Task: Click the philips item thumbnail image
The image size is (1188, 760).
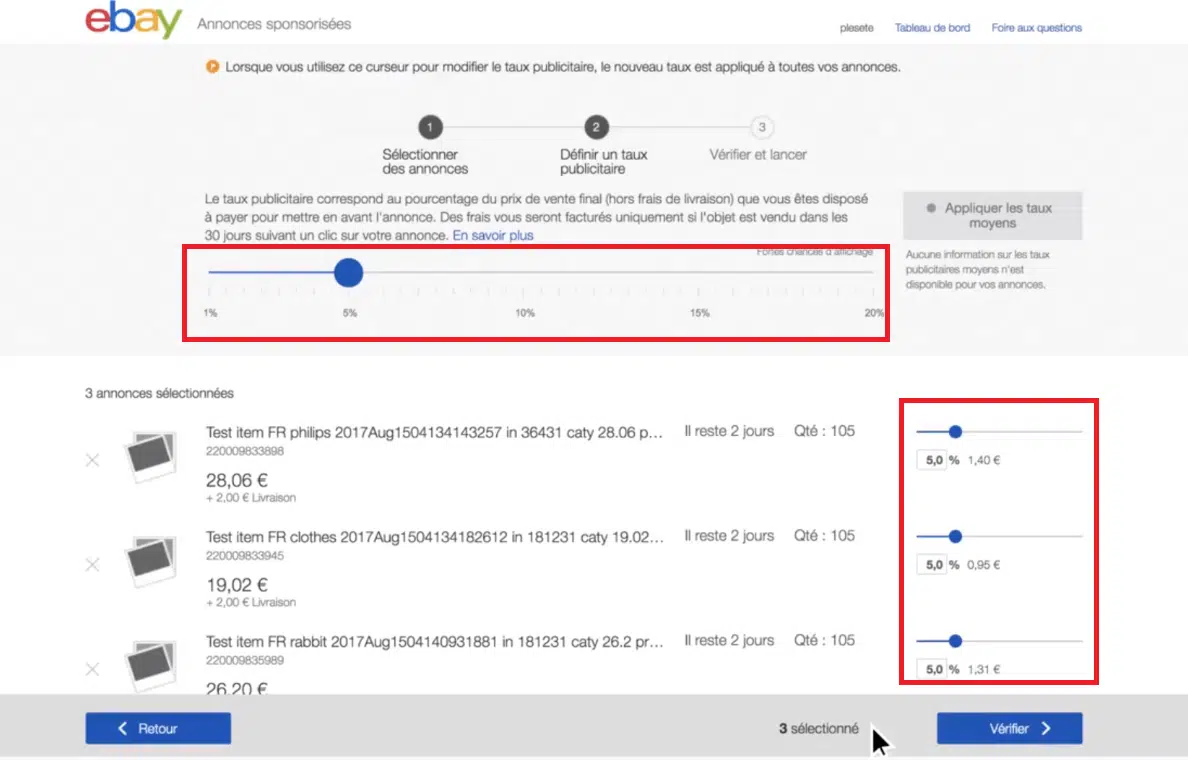Action: coord(150,457)
